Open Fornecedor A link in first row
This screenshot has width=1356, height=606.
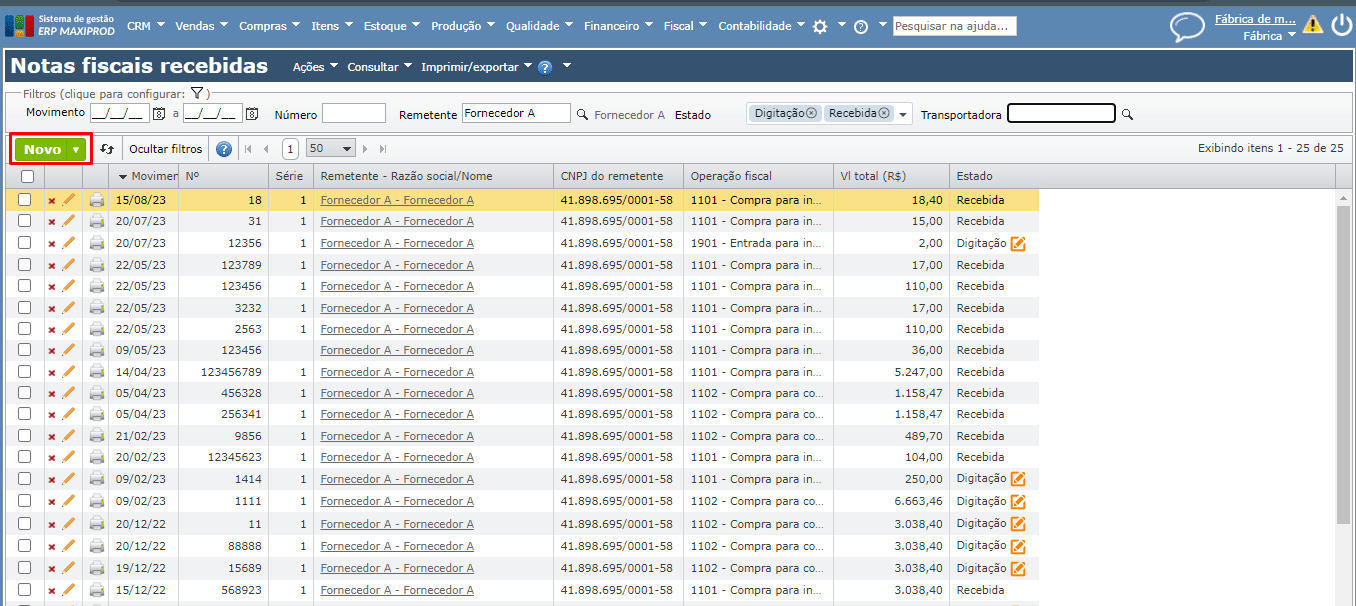(397, 200)
